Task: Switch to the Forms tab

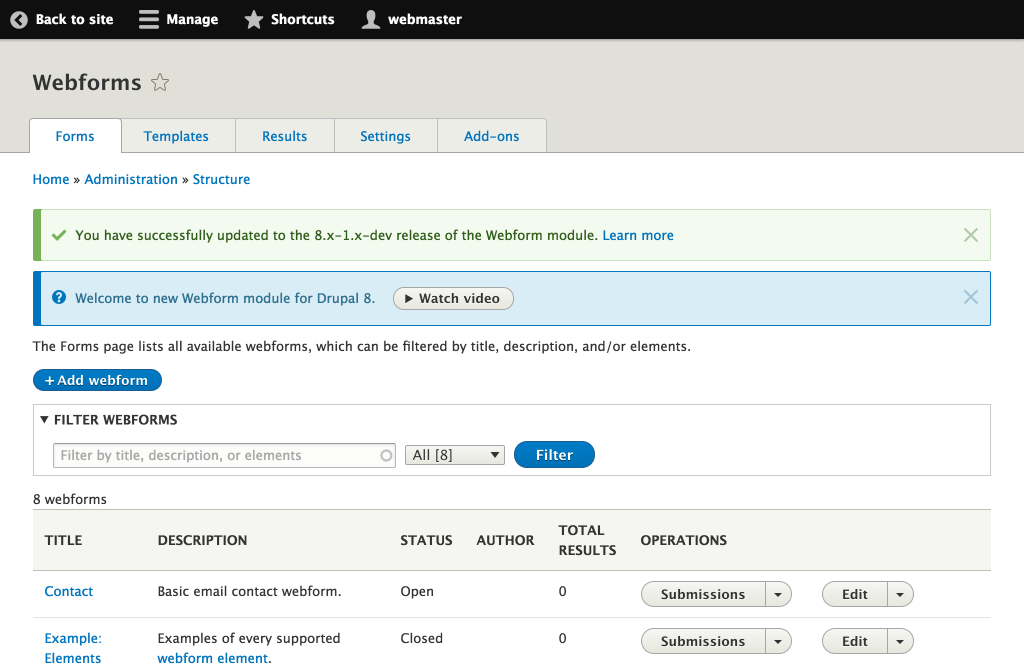Action: coord(75,136)
